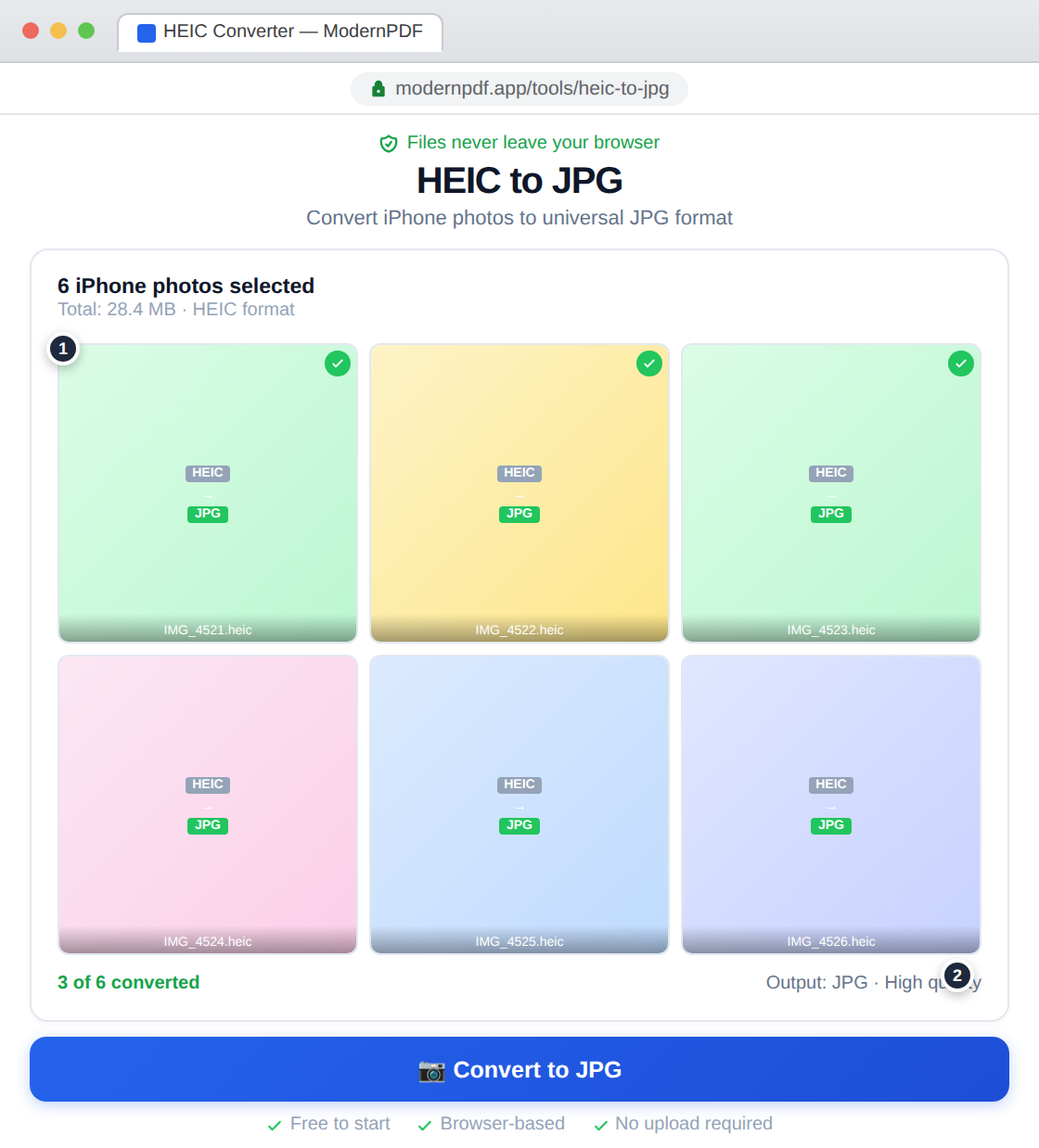Open the Output quality setting
Viewport: 1039px width, 1148px height.
(872, 982)
